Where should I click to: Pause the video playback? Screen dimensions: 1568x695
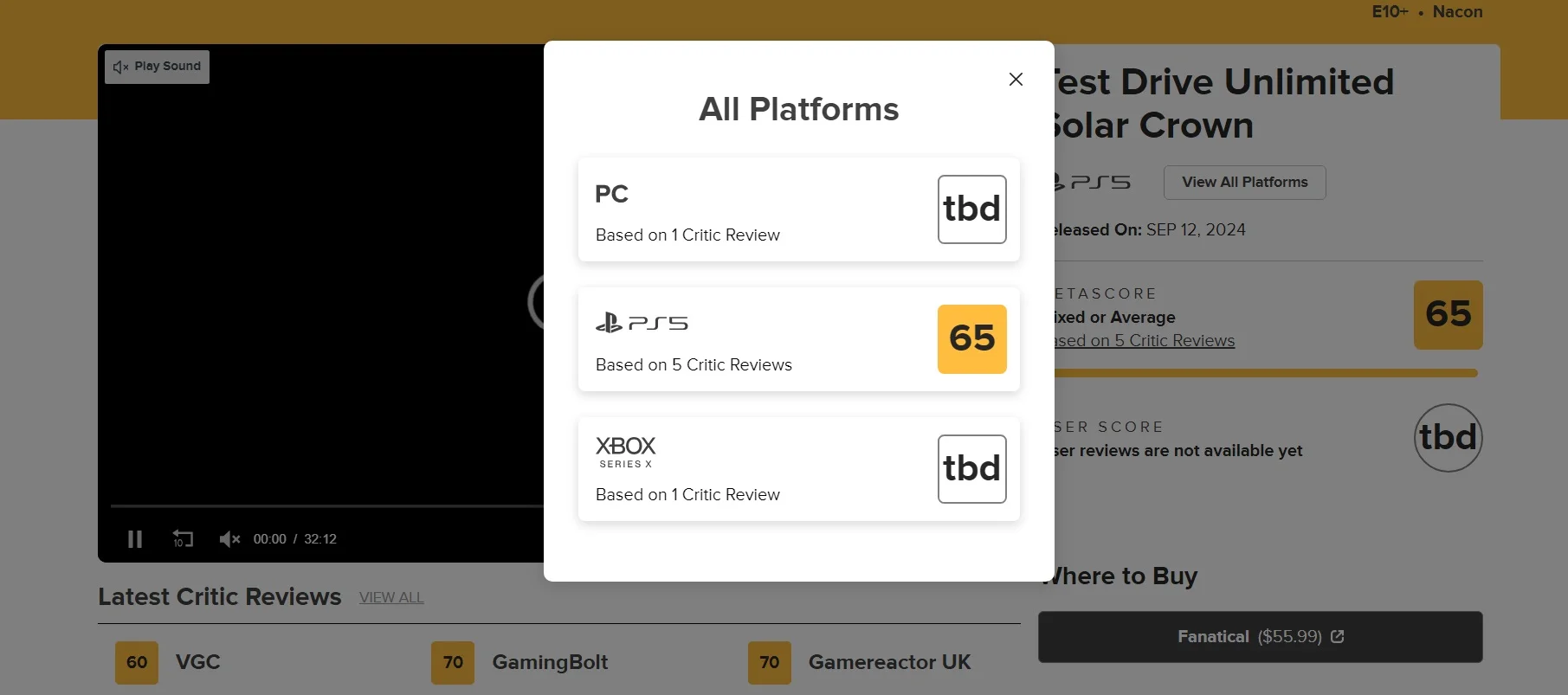pos(135,539)
